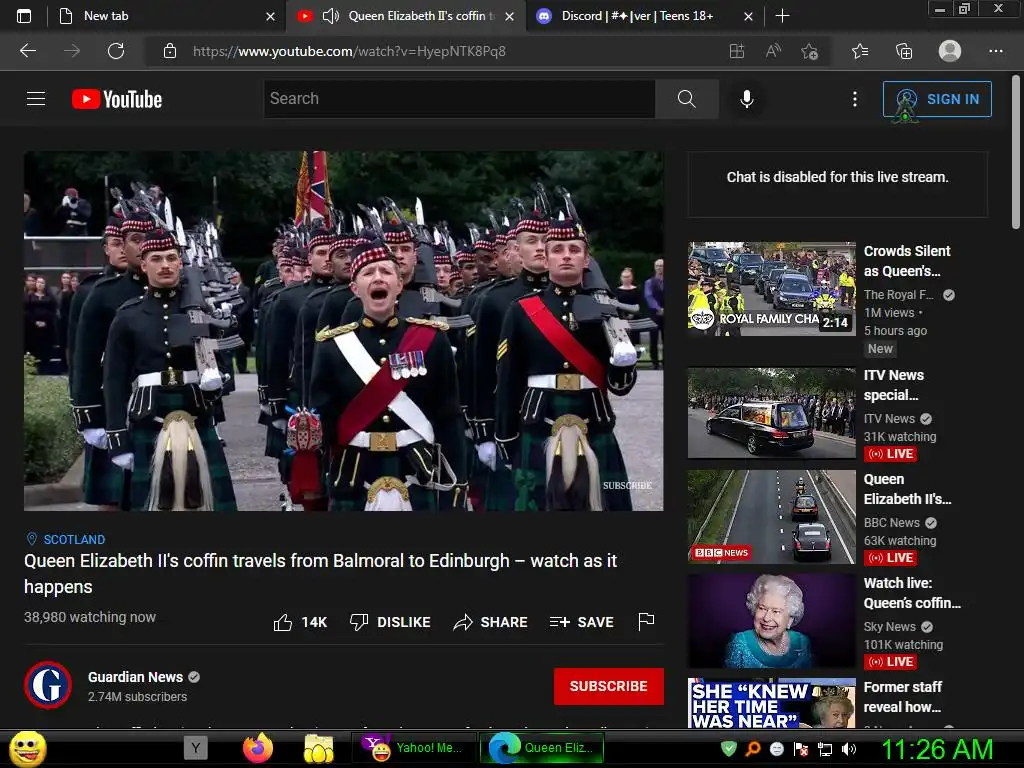Open 'Watch live: Queen's coffin...' title
The image size is (1024, 768).
[912, 593]
